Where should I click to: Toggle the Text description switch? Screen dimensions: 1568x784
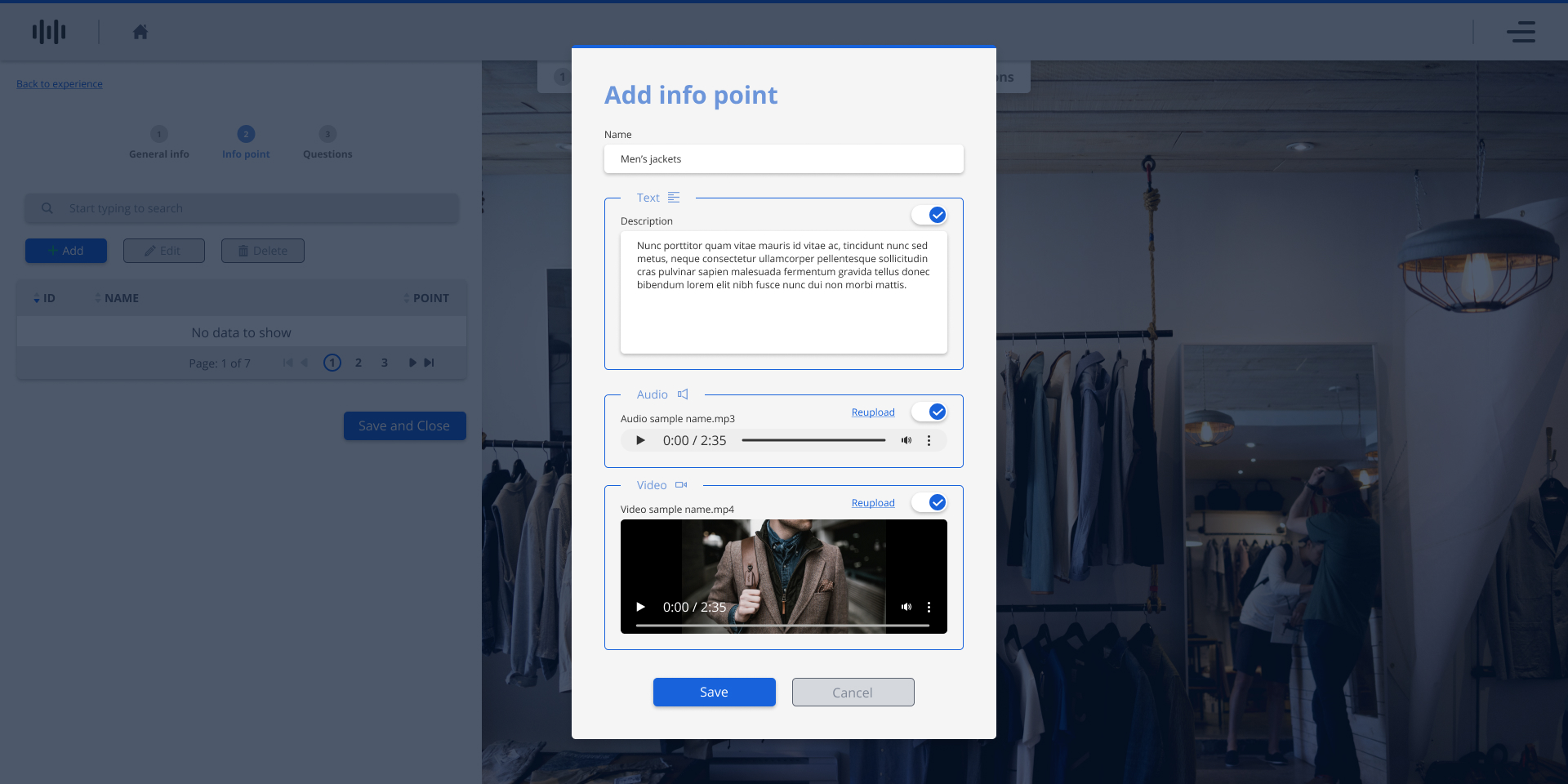(929, 215)
